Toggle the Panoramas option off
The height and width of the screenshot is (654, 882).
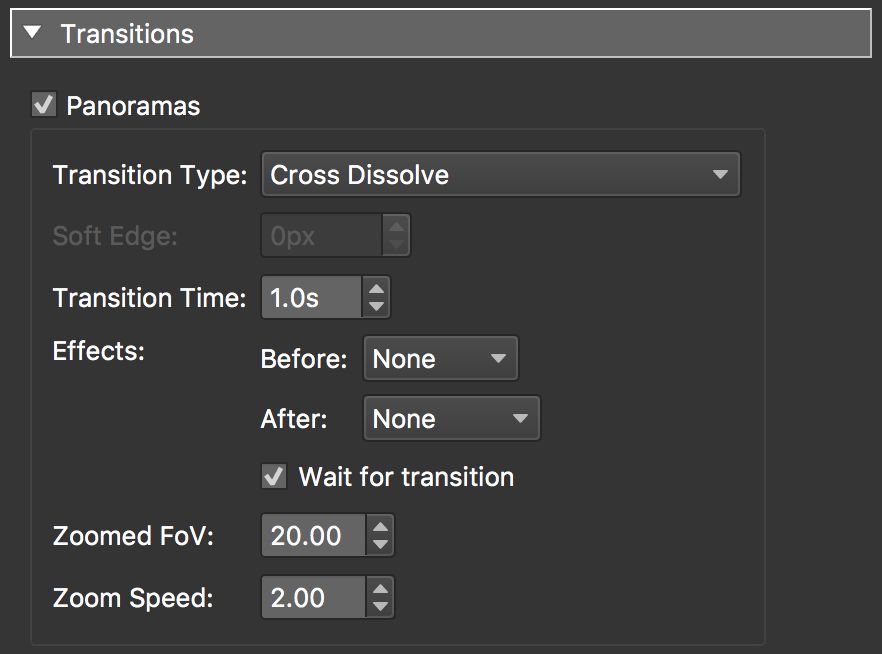43,105
